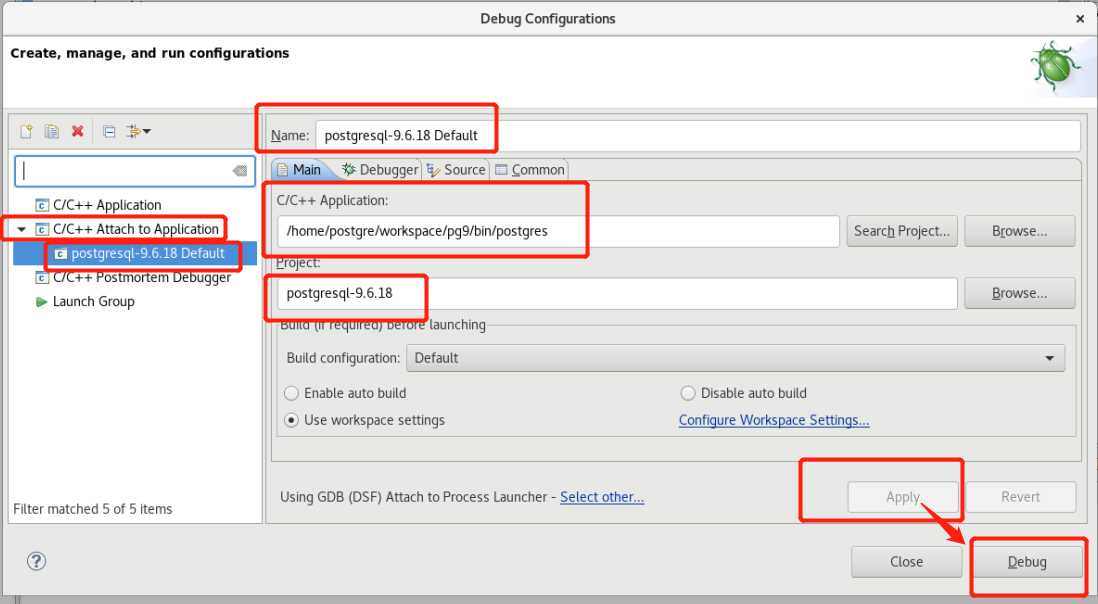Click the New launch configuration icon
Image resolution: width=1098 pixels, height=604 pixels.
click(27, 131)
